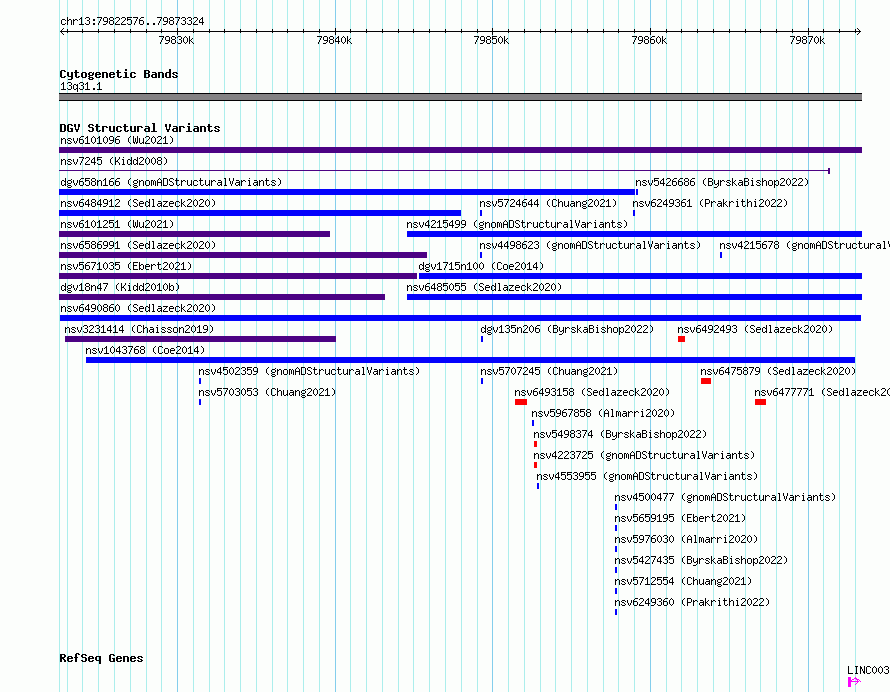The width and height of the screenshot is (890, 692).
Task: Click the red nsv6475879 variant block
Action: tap(706, 381)
